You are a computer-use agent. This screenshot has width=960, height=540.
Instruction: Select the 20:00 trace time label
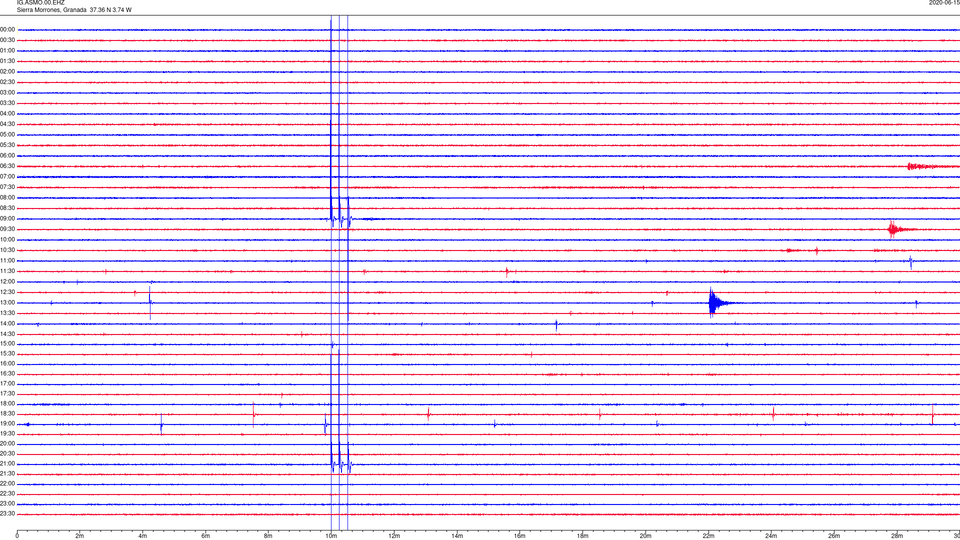(7, 443)
